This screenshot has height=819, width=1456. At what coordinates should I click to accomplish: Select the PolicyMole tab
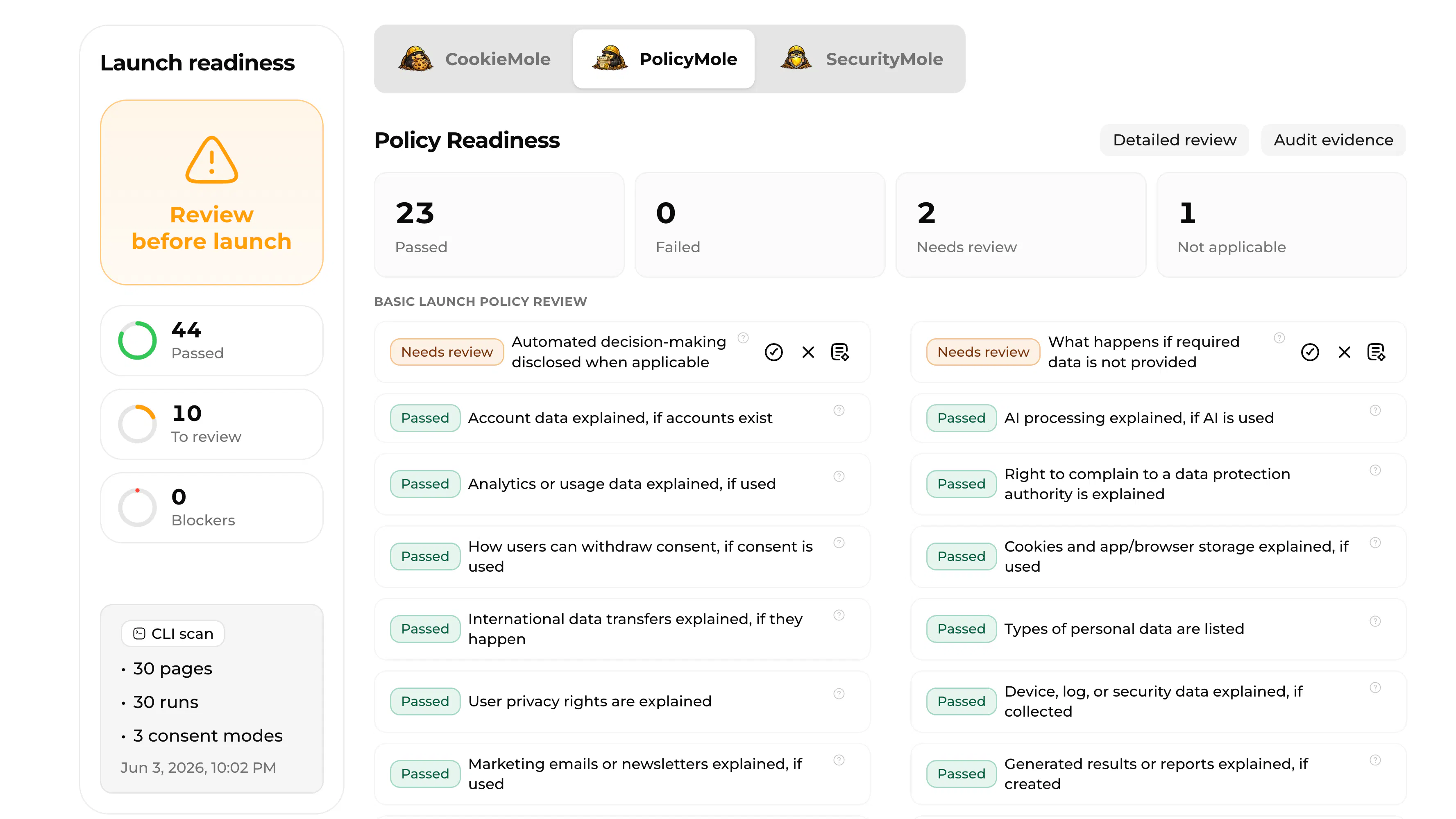(x=664, y=59)
